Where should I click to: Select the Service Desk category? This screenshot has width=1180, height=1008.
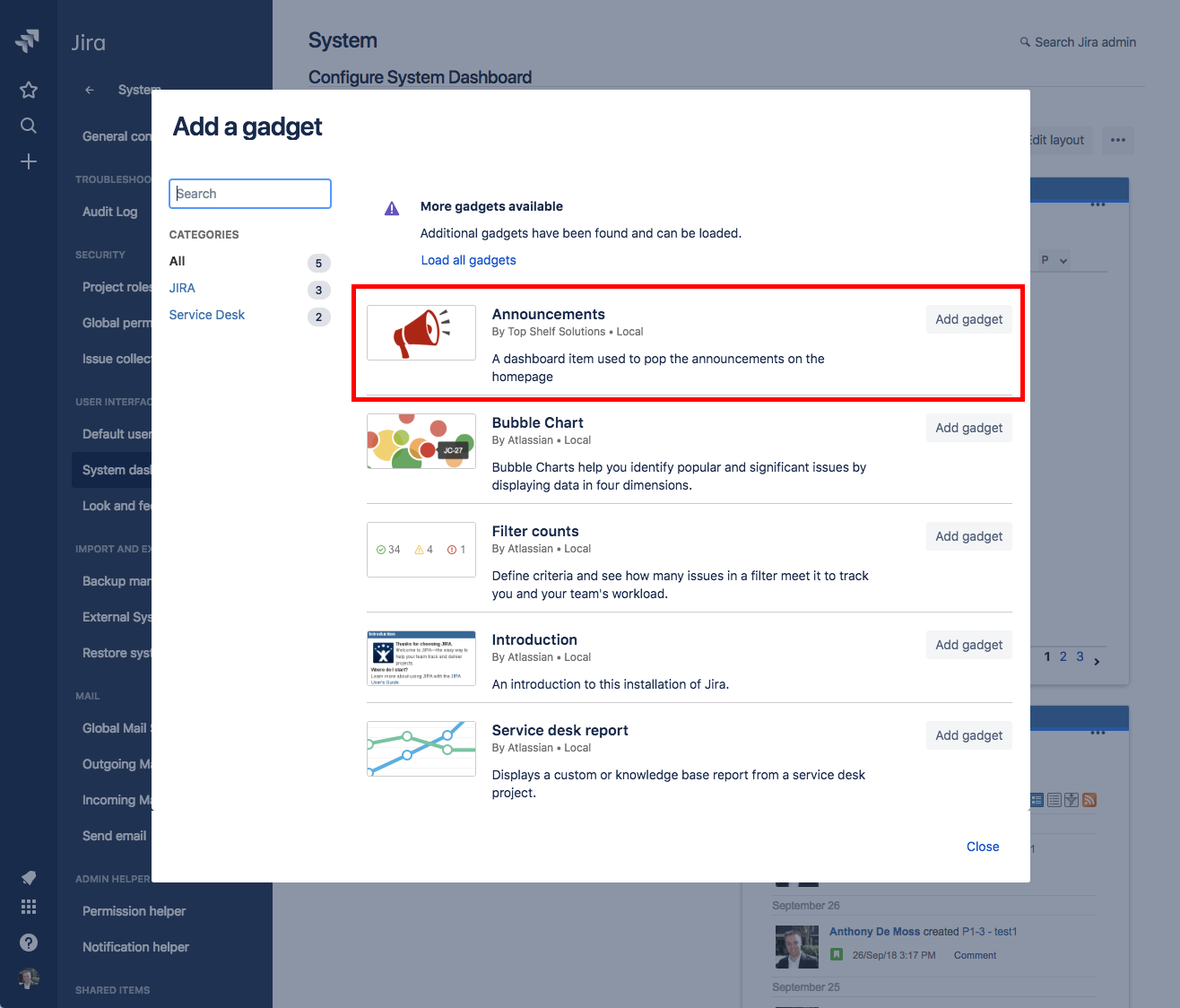[x=207, y=315]
